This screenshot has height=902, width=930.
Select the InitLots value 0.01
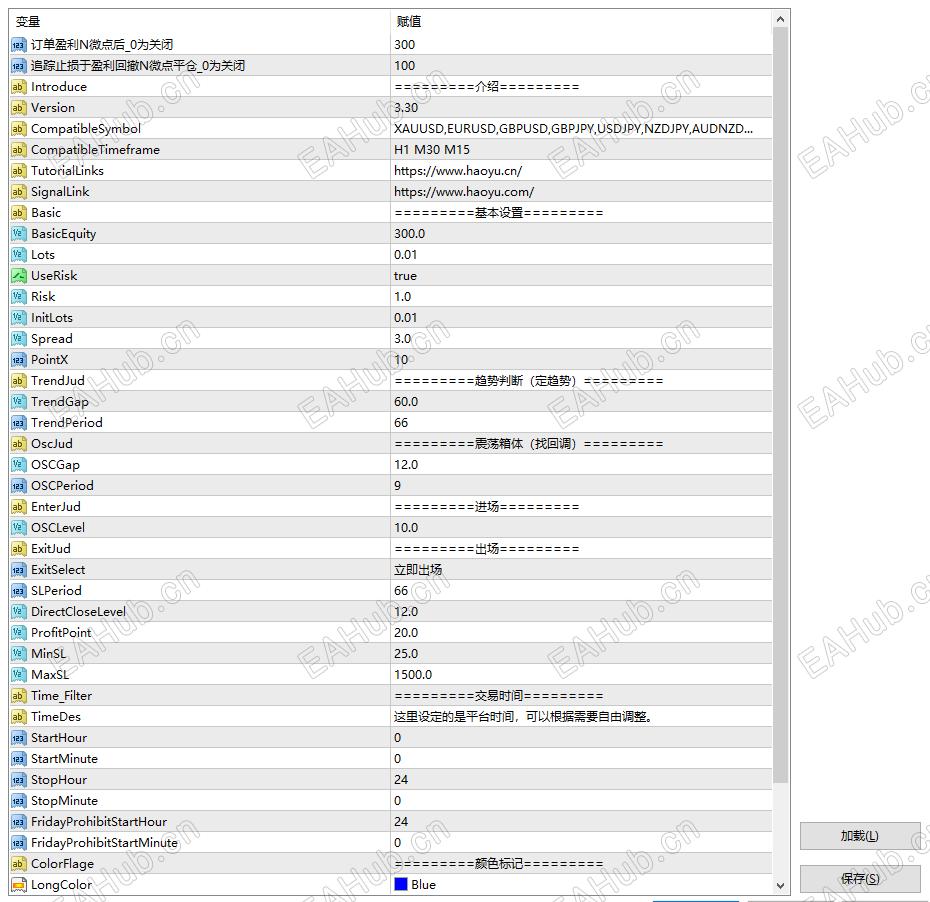pyautogui.click(x=406, y=317)
